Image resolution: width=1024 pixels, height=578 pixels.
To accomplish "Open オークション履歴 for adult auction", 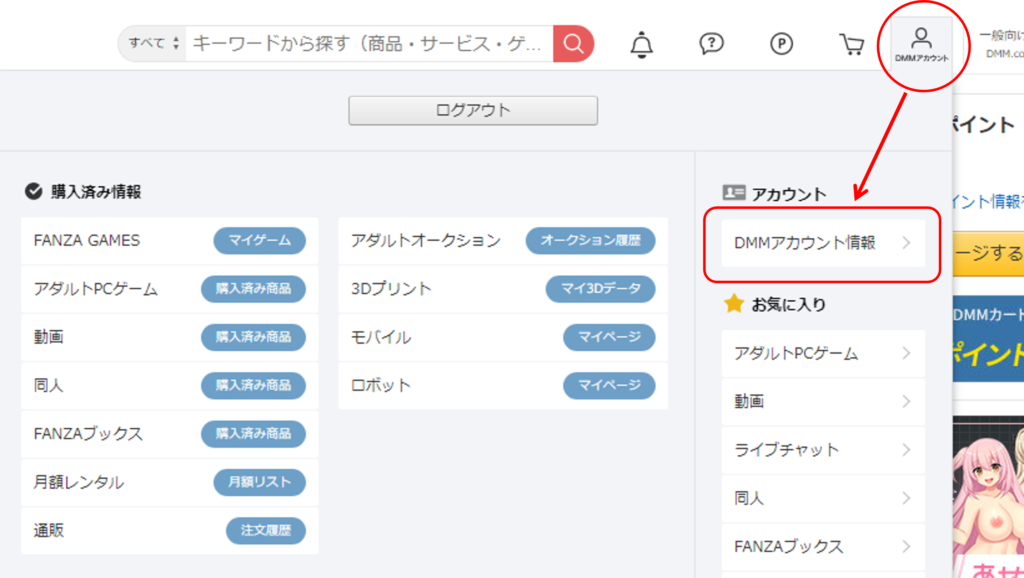I will 590,241.
